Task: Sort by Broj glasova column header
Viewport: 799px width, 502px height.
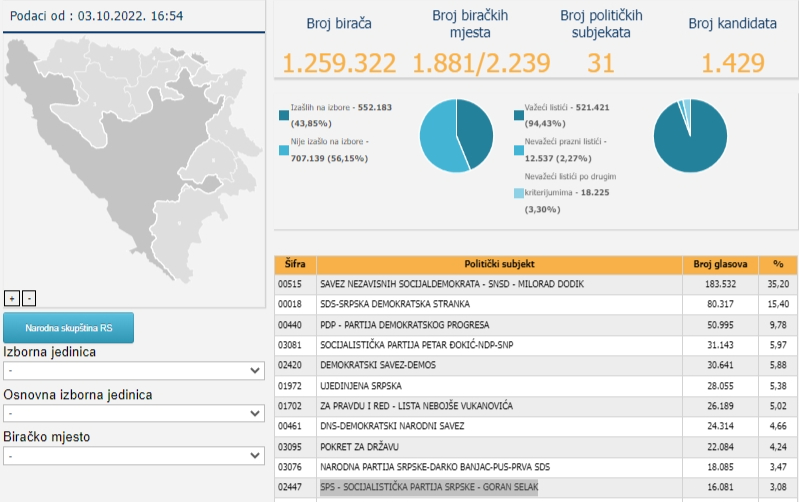Action: 720,264
